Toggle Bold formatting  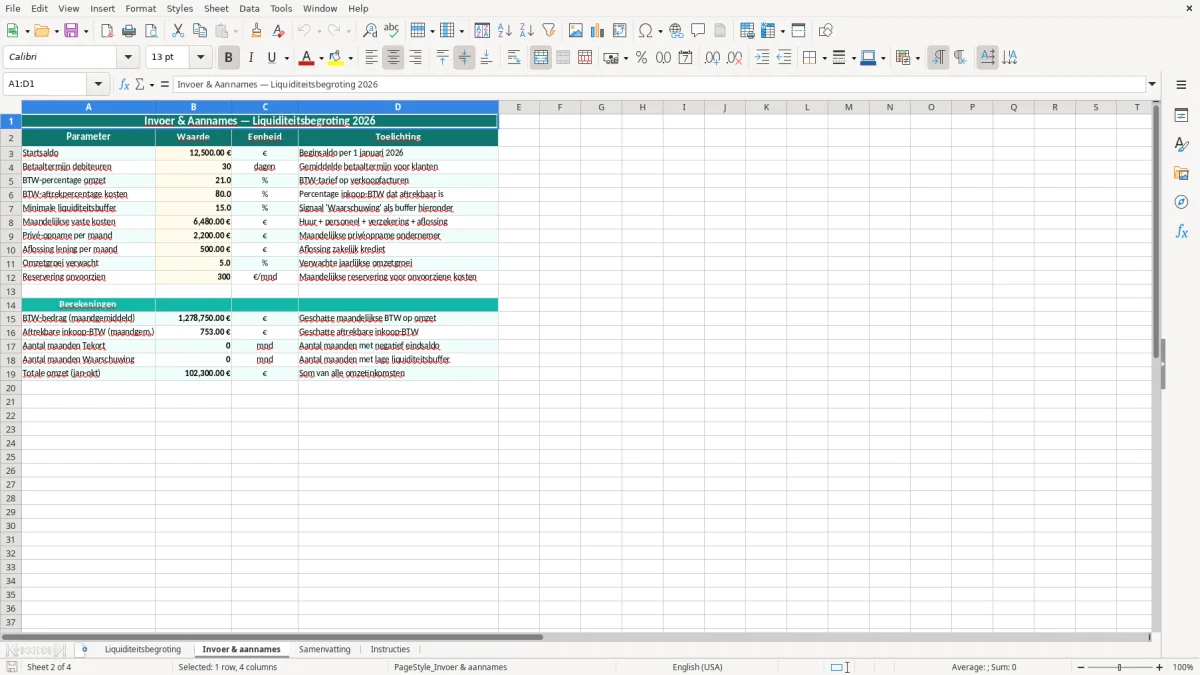tap(228, 58)
